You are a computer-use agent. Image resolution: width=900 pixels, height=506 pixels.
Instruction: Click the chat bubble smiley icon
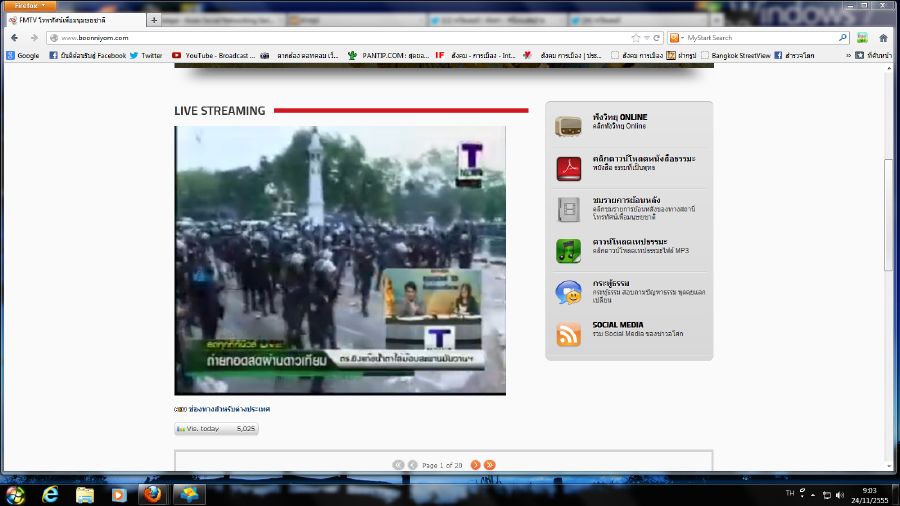[x=568, y=292]
